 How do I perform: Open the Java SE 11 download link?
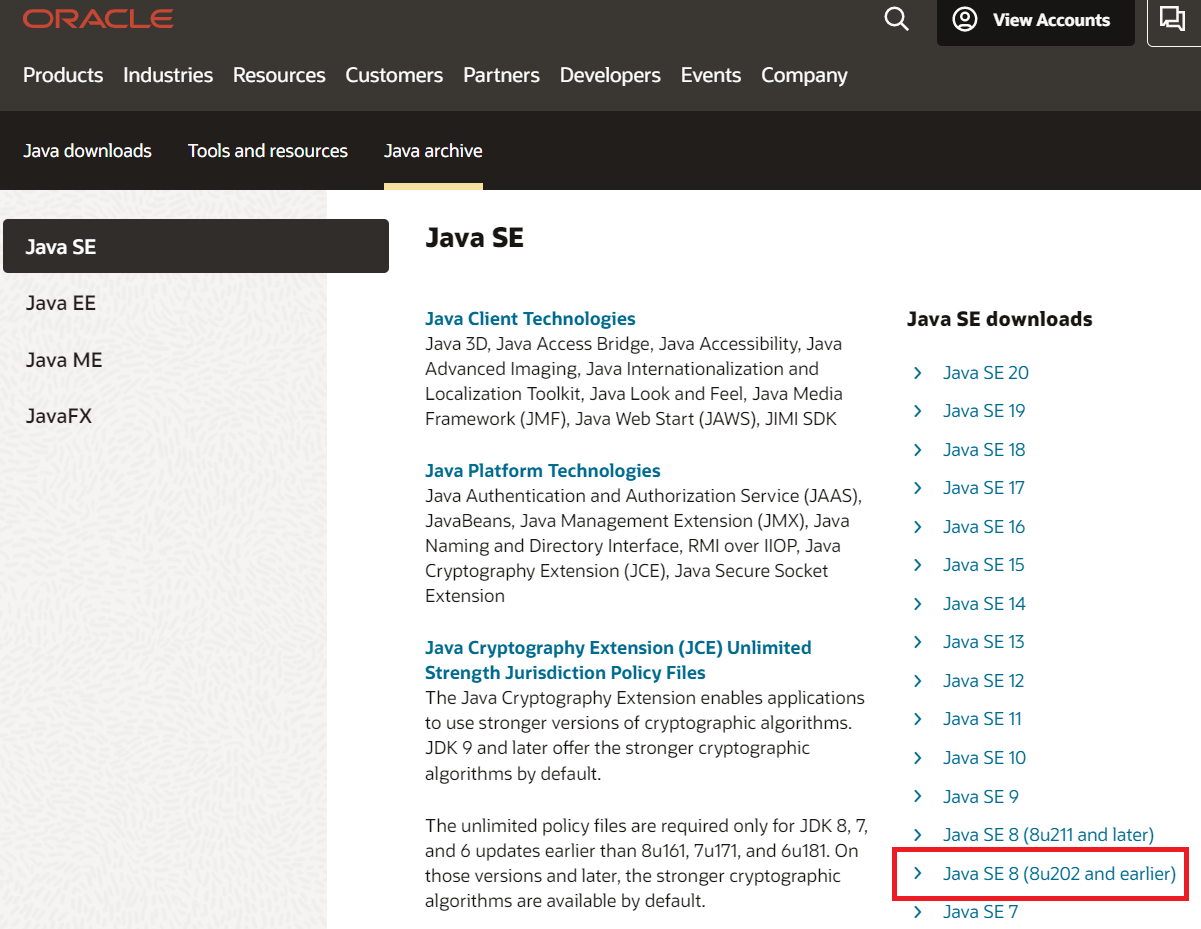pos(982,719)
